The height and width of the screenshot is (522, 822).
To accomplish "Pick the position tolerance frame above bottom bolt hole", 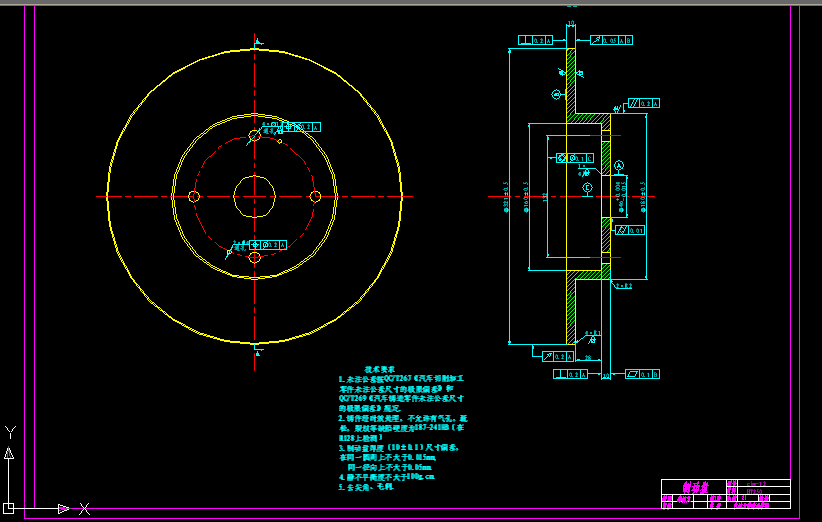I will pyautogui.click(x=268, y=245).
